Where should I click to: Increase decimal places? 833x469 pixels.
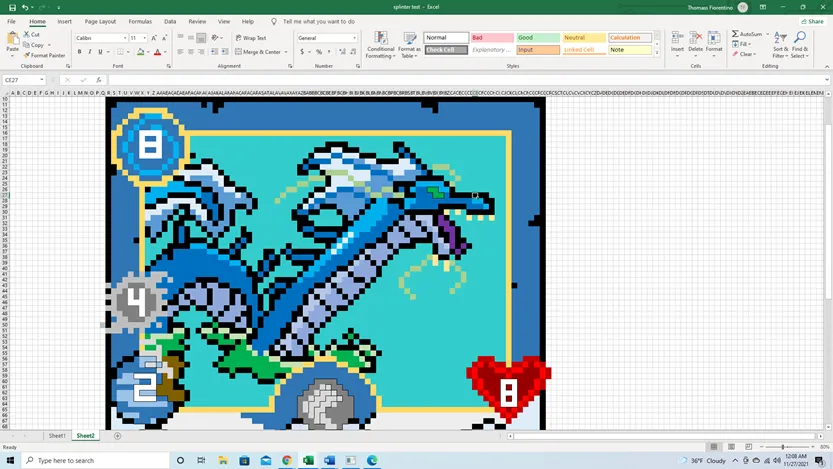pos(342,52)
